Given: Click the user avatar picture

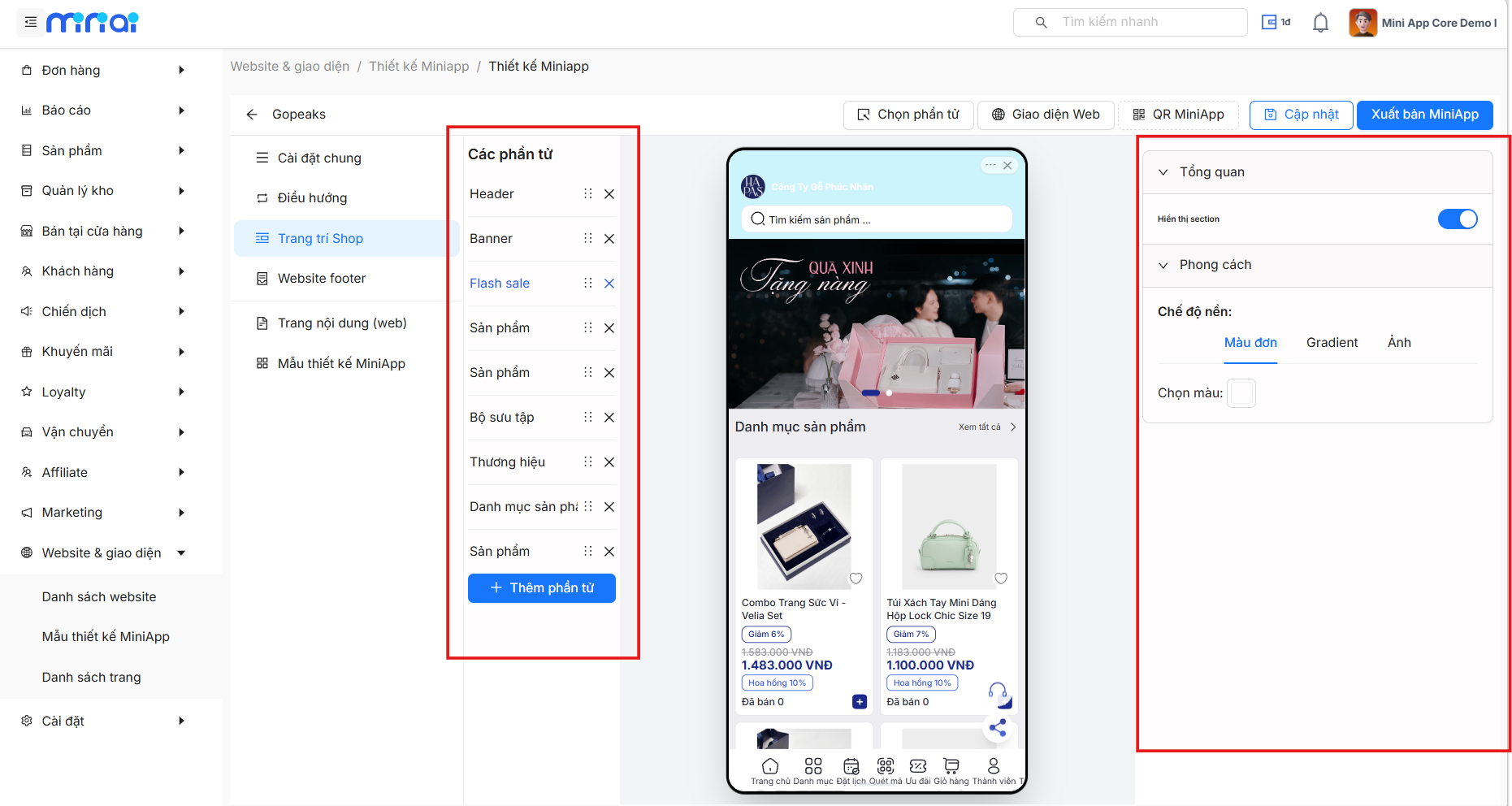Looking at the screenshot, I should pyautogui.click(x=1363, y=23).
